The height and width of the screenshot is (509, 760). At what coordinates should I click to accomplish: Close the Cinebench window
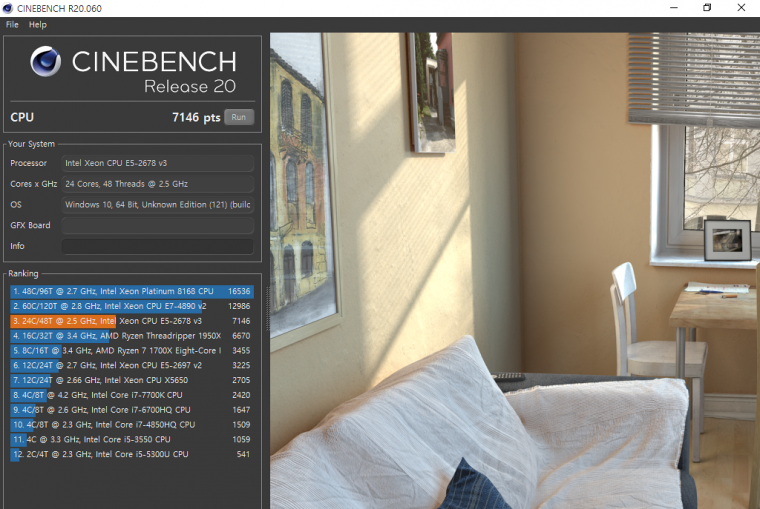point(741,8)
